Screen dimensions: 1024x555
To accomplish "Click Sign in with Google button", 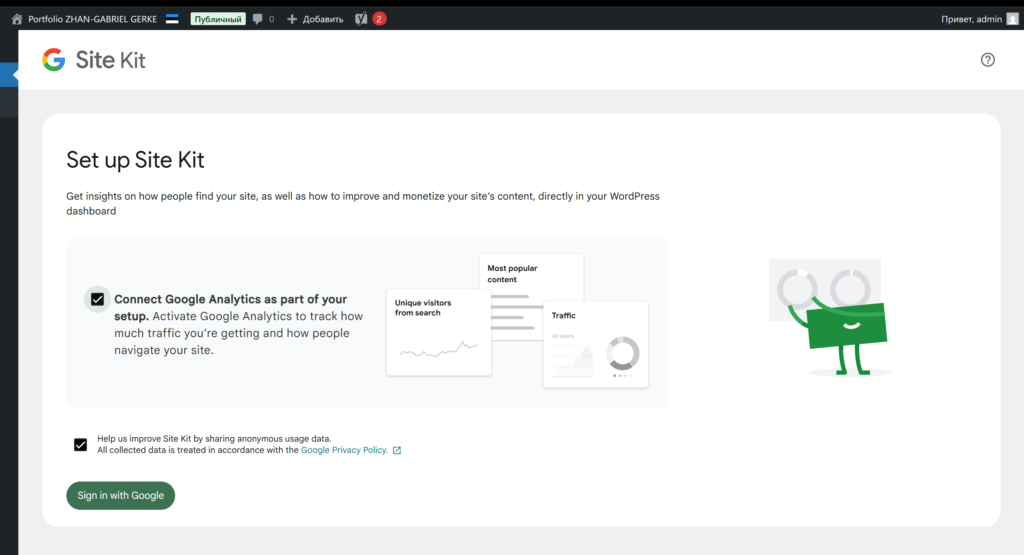I will coord(121,496).
